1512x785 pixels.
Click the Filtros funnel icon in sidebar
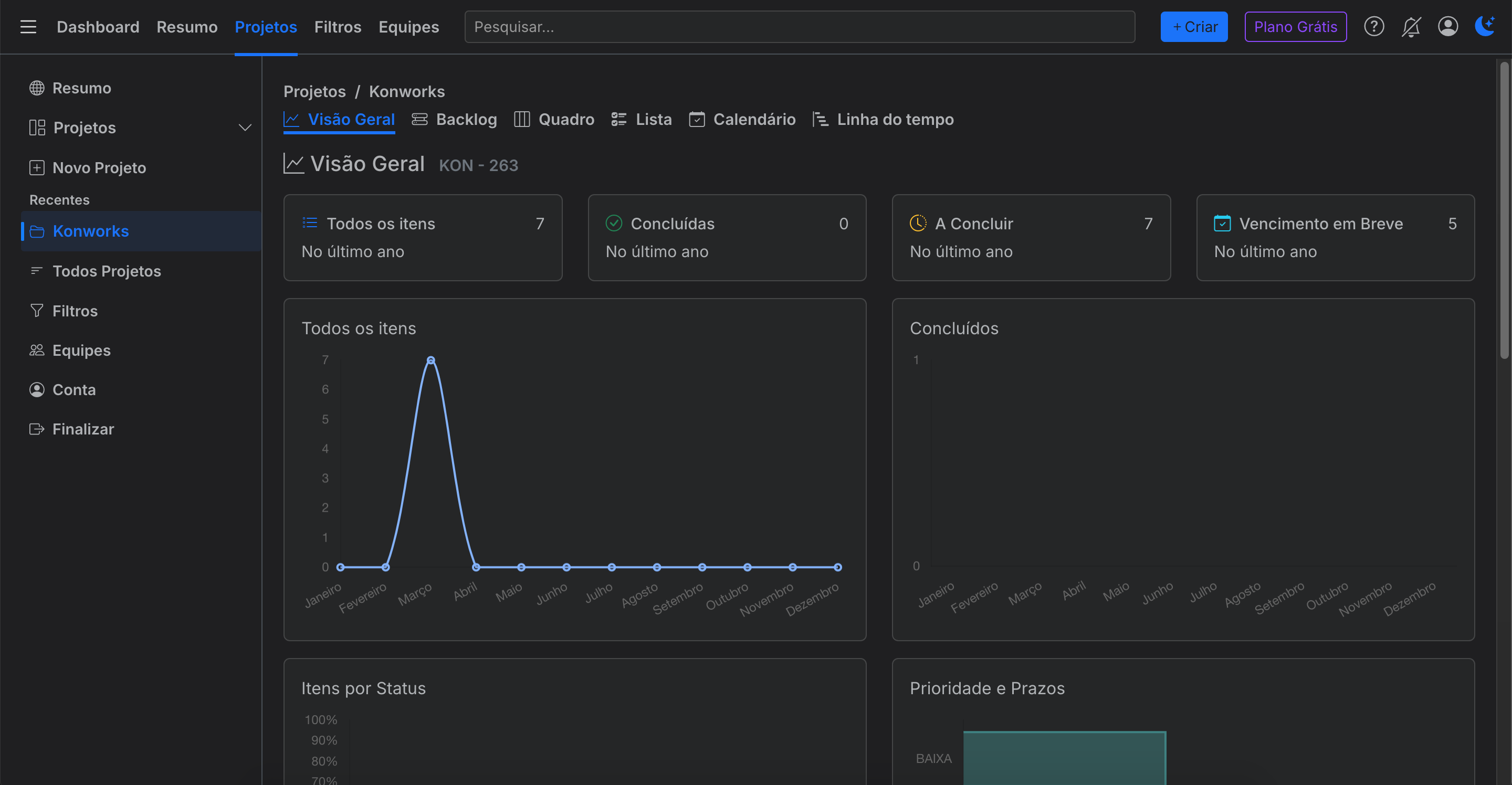[36, 311]
